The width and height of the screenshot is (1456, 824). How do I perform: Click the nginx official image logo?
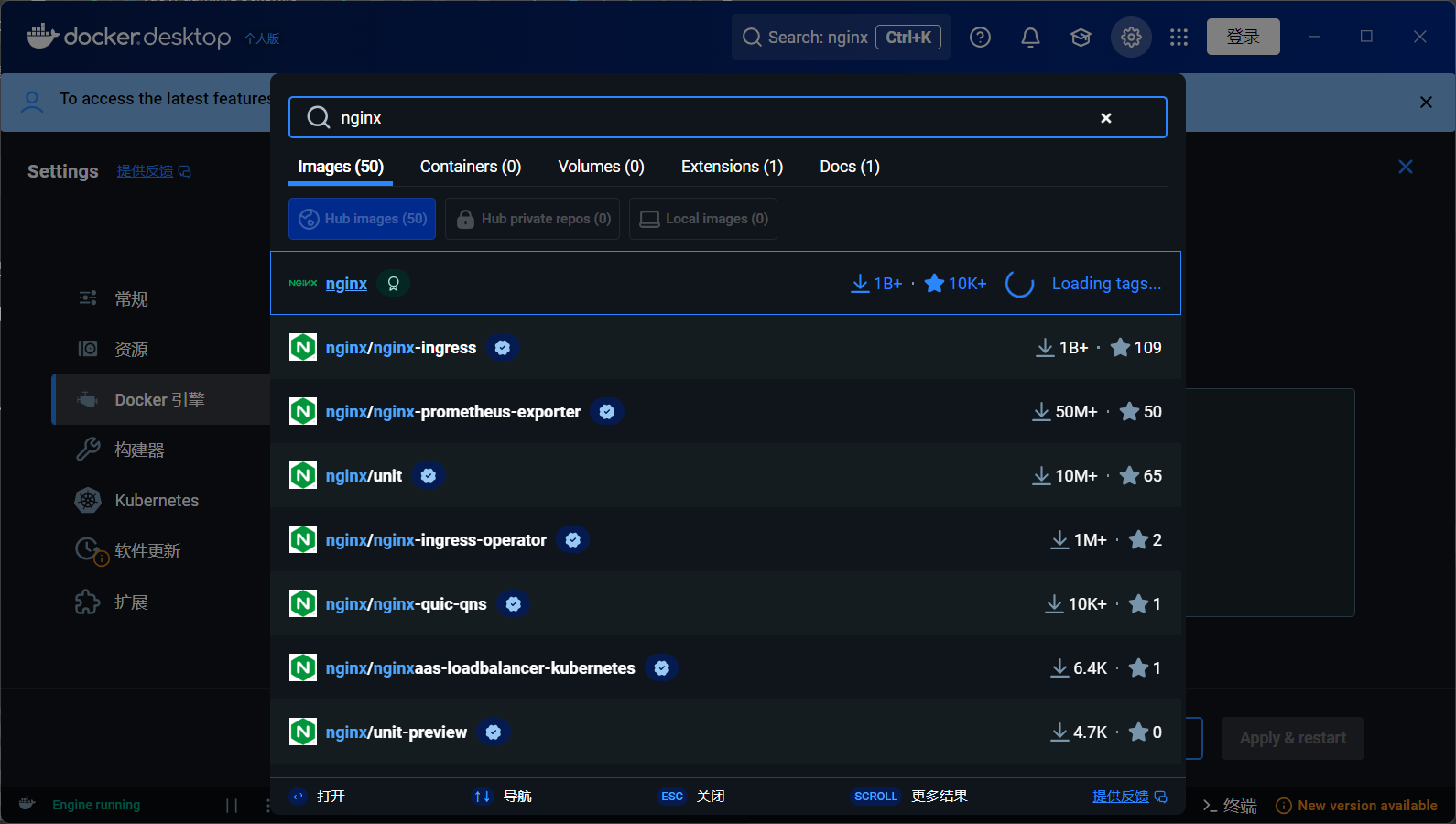303,284
